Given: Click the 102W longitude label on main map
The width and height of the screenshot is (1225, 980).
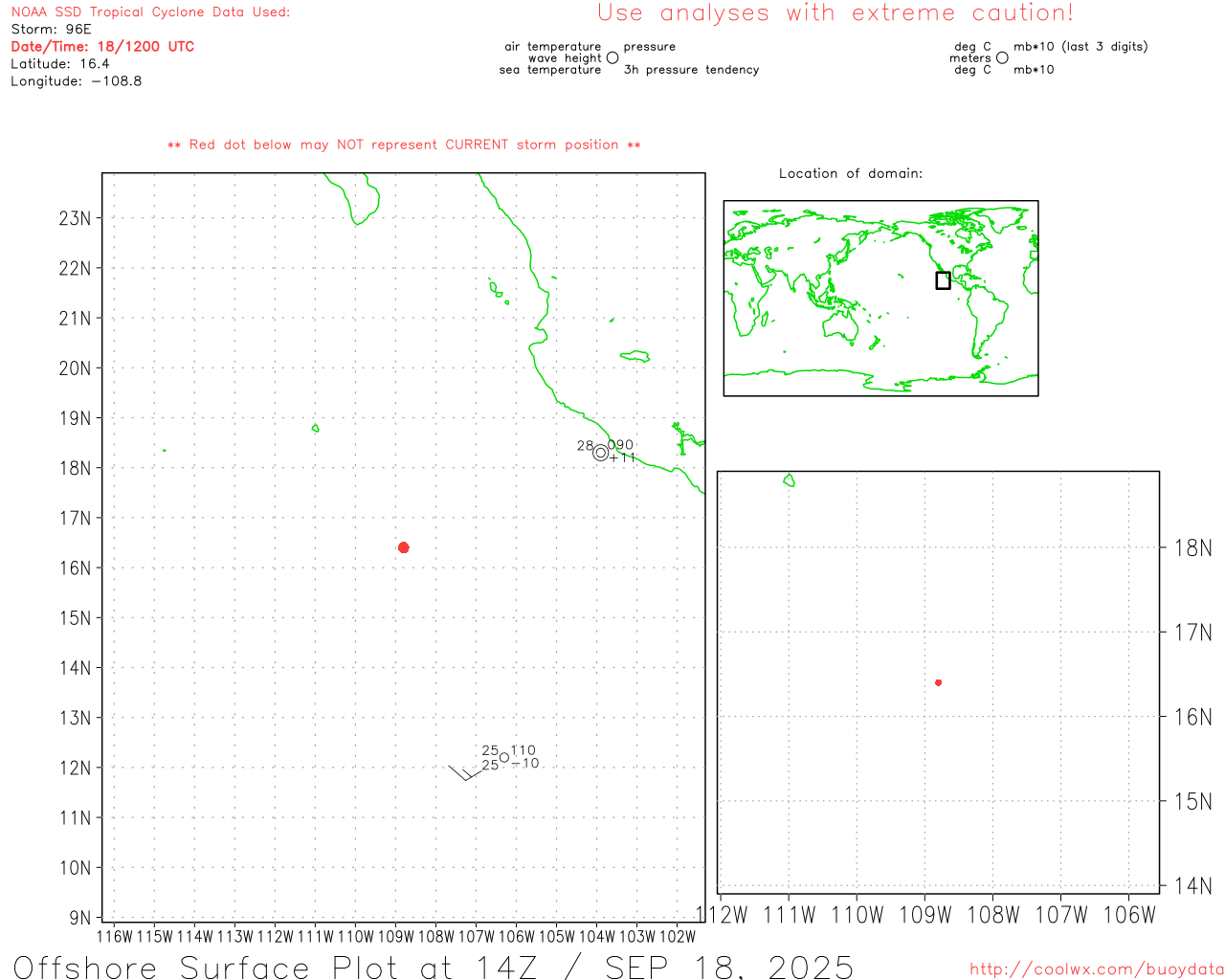Looking at the screenshot, I should point(678,936).
